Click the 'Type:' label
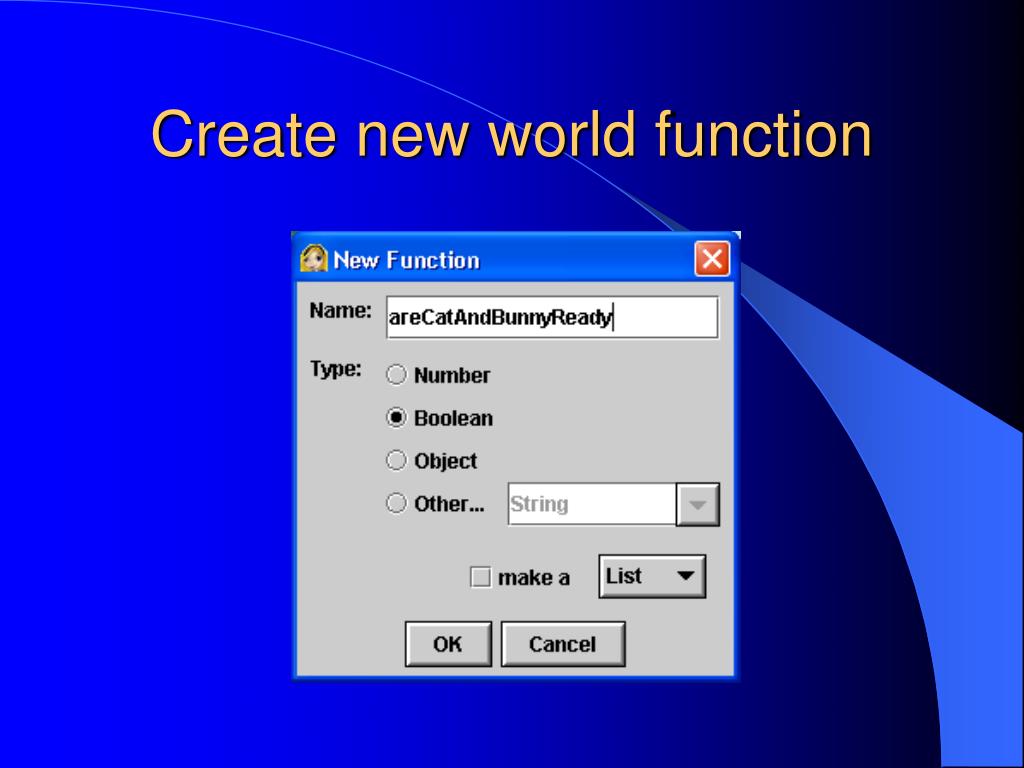Image resolution: width=1024 pixels, height=768 pixels. 336,369
